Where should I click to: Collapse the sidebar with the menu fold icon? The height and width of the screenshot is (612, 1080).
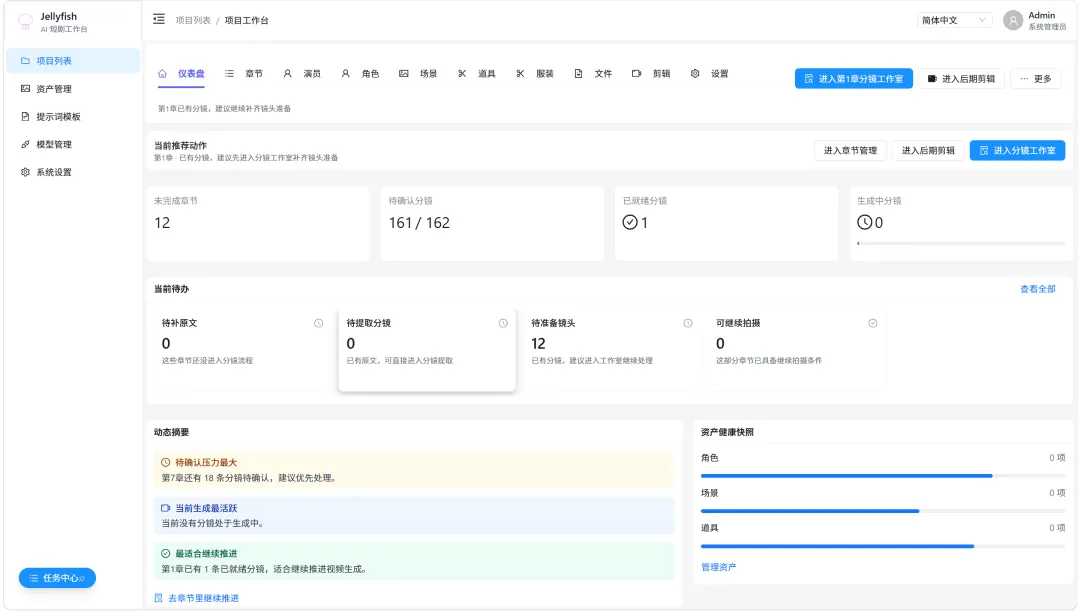[159, 19]
